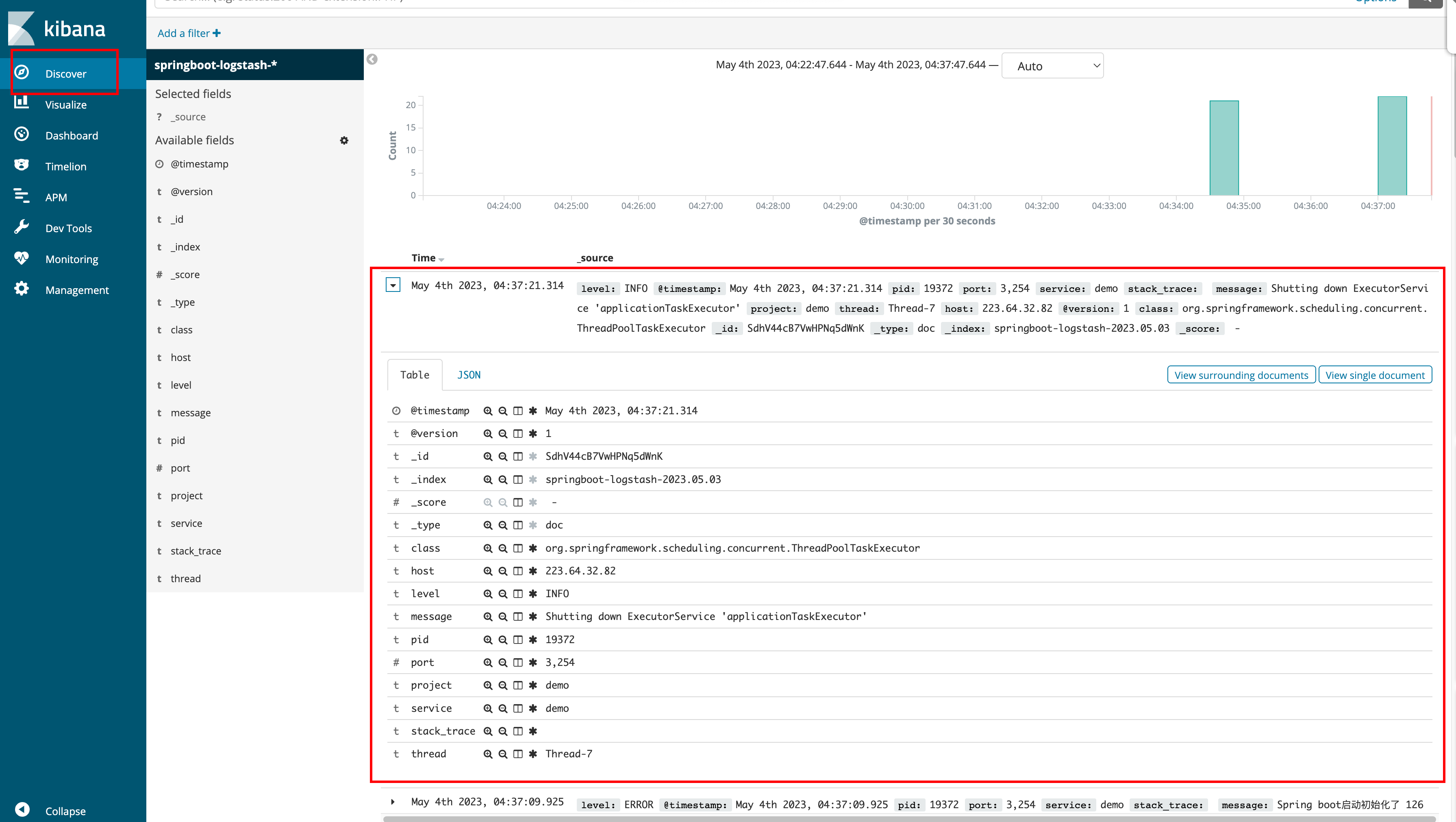Filter out value on @version row
This screenshot has width=1456, height=822.
[x=502, y=434]
